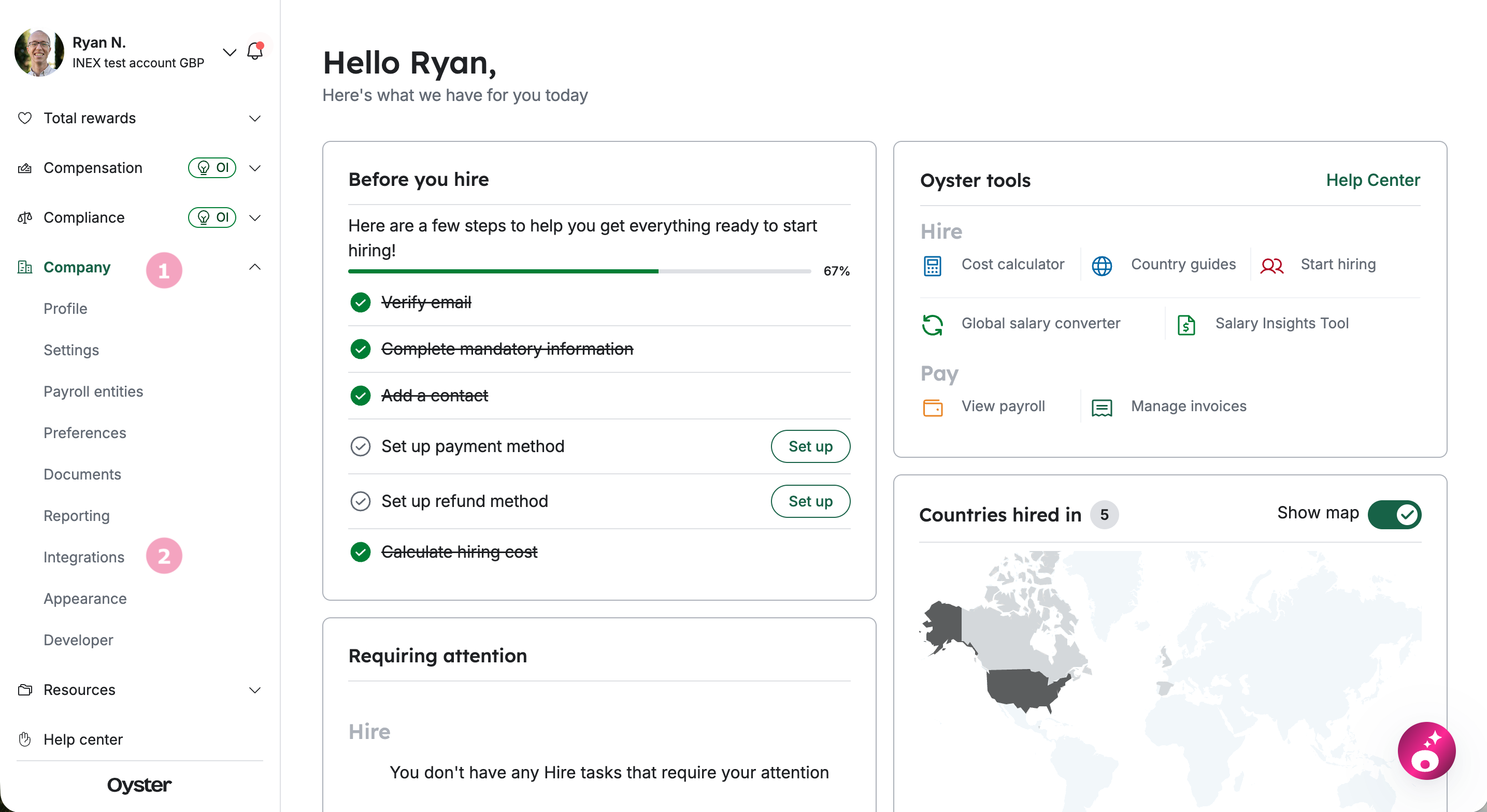Open Company Profile page
This screenshot has height=812, width=1487.
coord(65,309)
